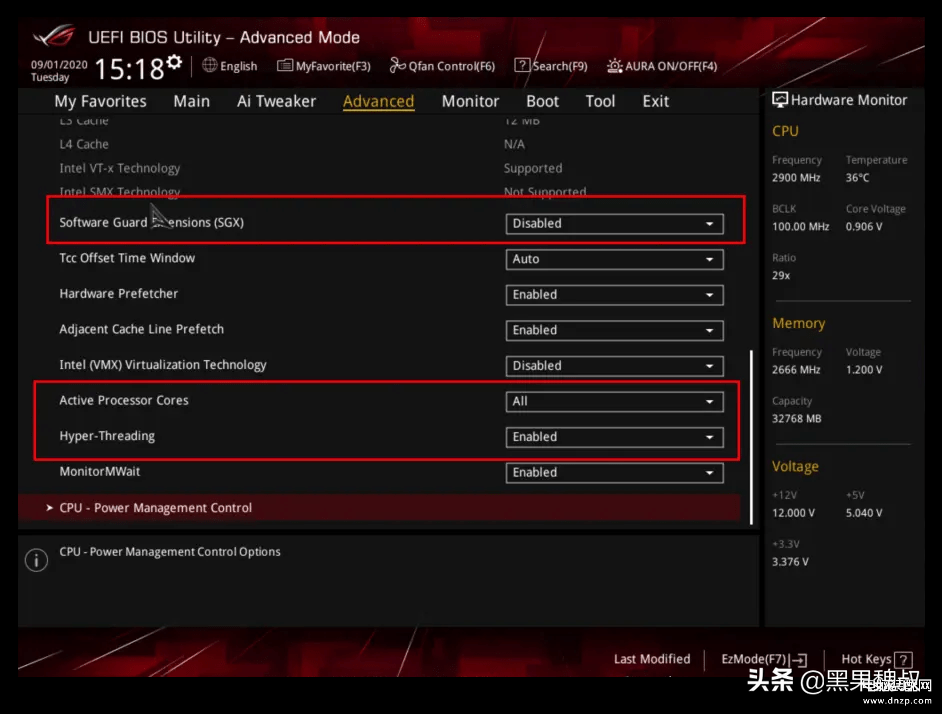Open Tcc Offset Time Window dropdown

click(x=615, y=259)
